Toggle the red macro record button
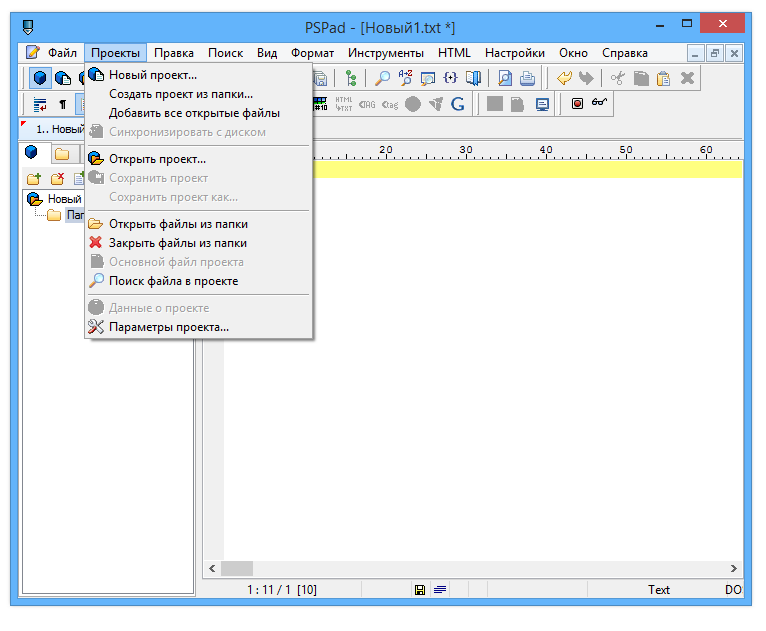 (577, 104)
